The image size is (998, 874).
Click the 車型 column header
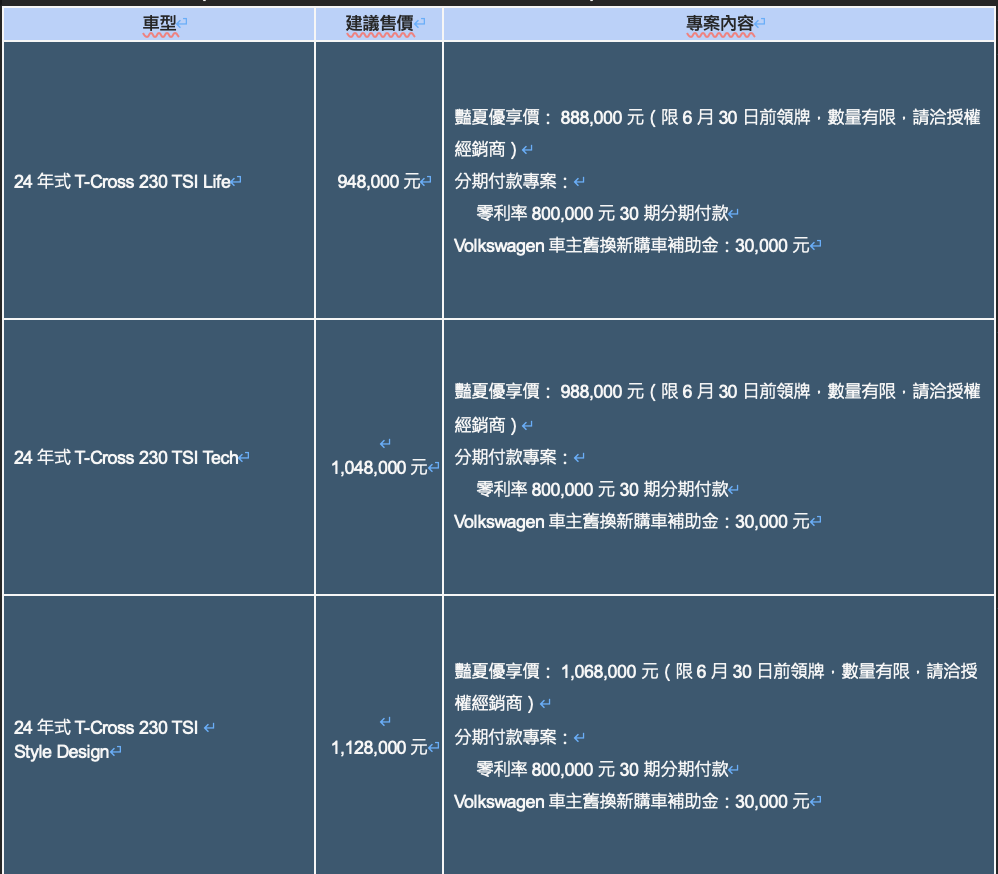tap(160, 23)
